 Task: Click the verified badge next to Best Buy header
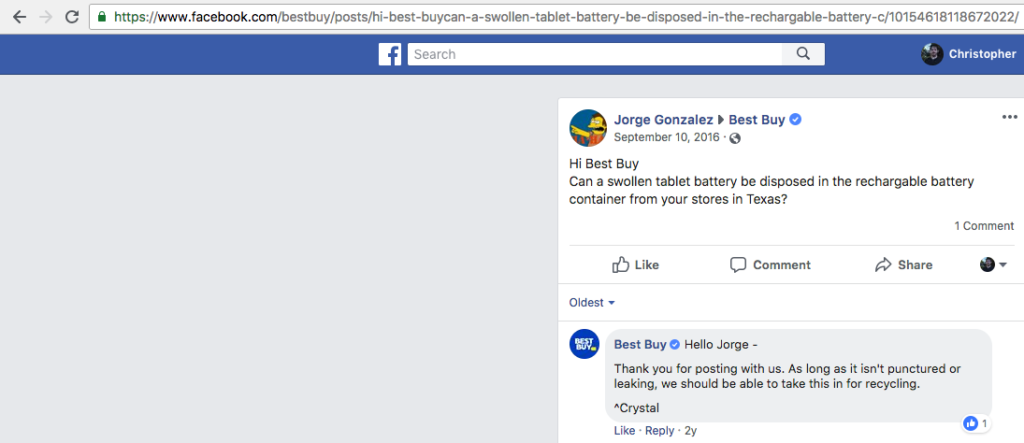(795, 120)
